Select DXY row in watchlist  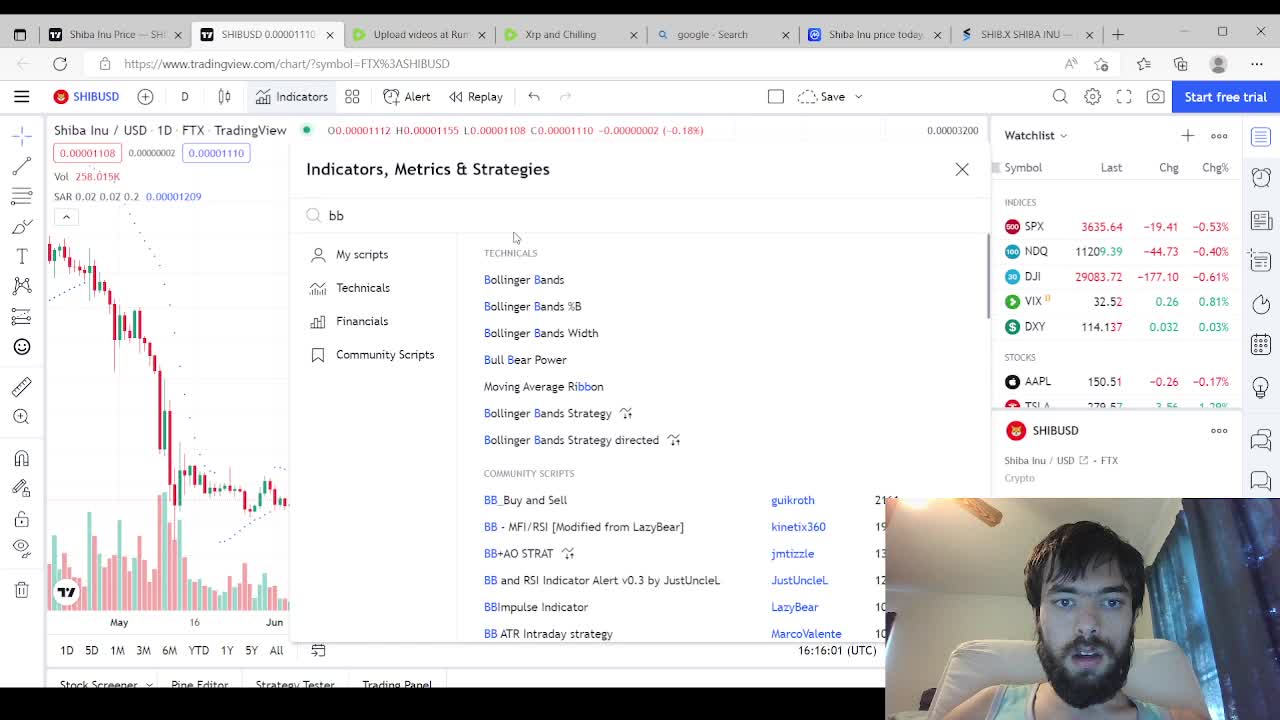(1118, 327)
